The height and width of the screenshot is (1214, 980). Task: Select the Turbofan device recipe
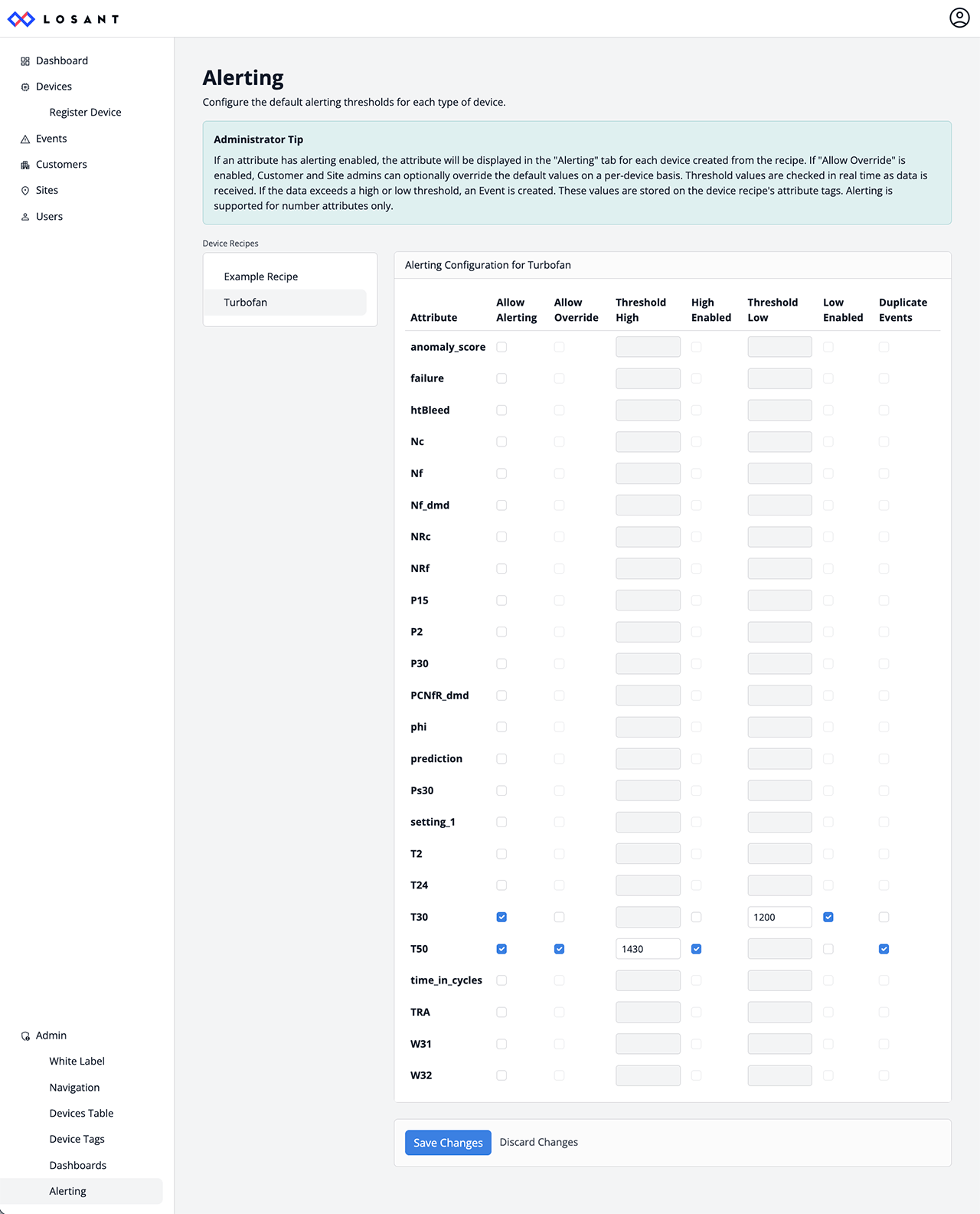[246, 303]
